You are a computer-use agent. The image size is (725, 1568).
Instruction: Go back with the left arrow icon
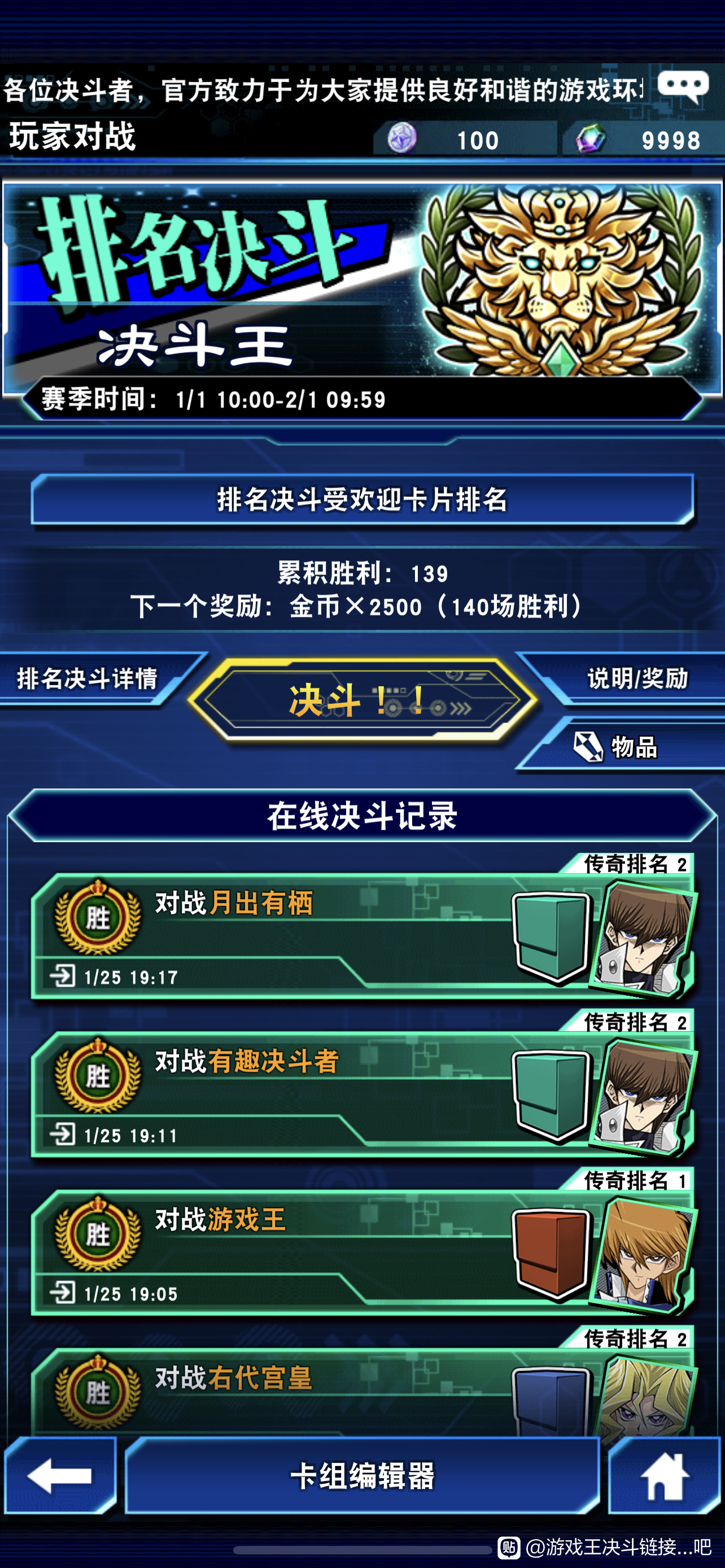coord(60,1475)
